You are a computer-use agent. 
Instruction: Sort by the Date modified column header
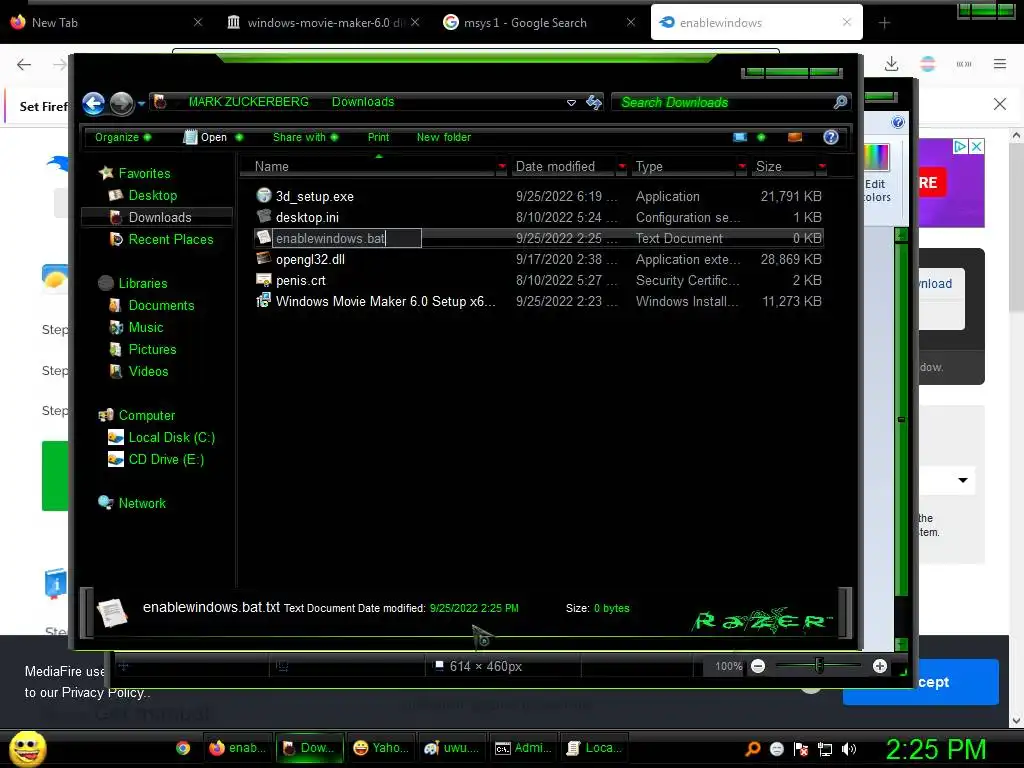[x=563, y=167]
